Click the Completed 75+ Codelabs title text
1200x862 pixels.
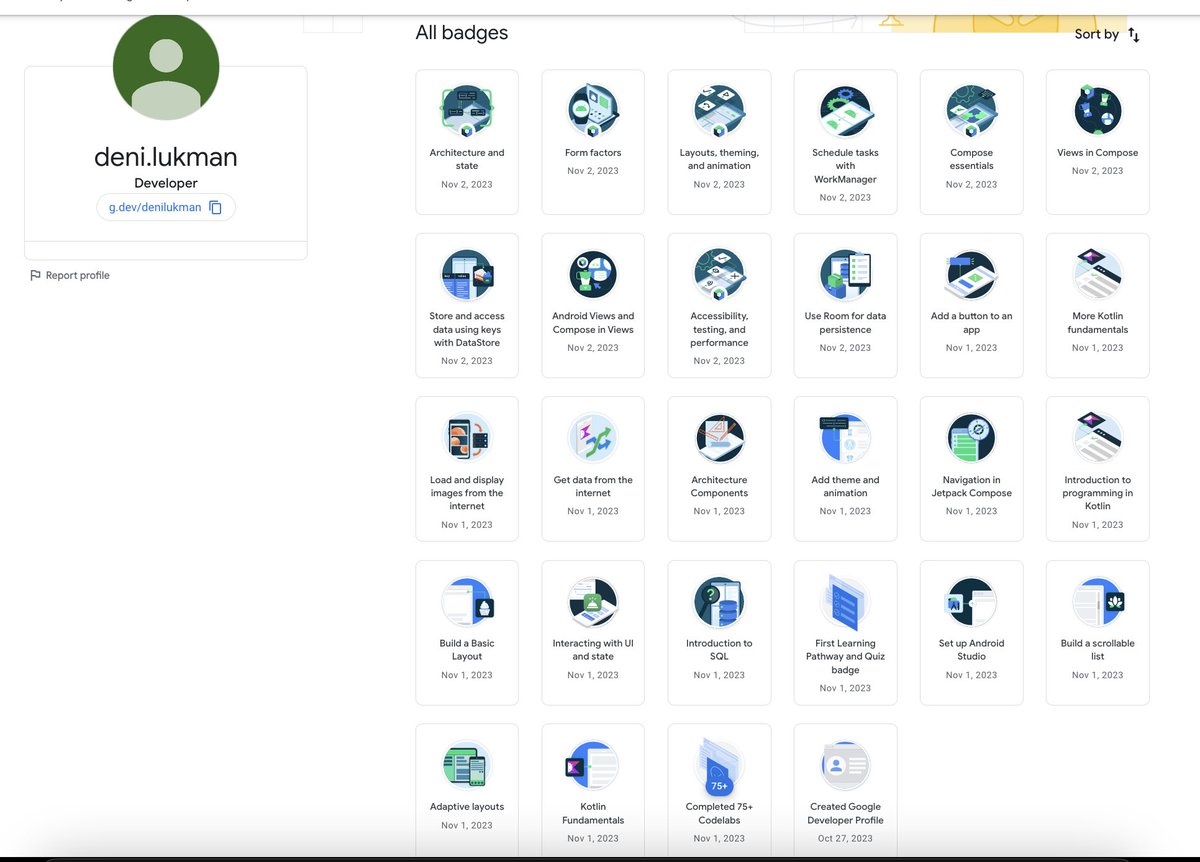(x=719, y=813)
